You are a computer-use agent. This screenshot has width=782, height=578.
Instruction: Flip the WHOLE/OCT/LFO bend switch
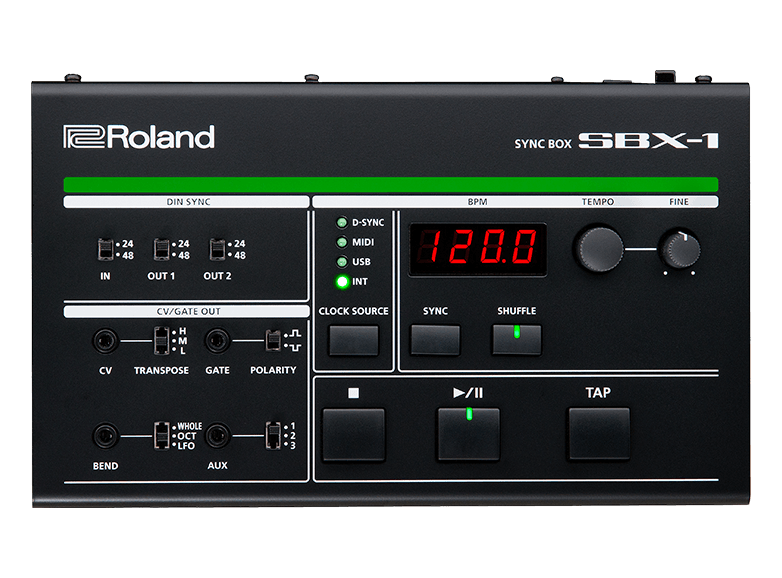161,435
